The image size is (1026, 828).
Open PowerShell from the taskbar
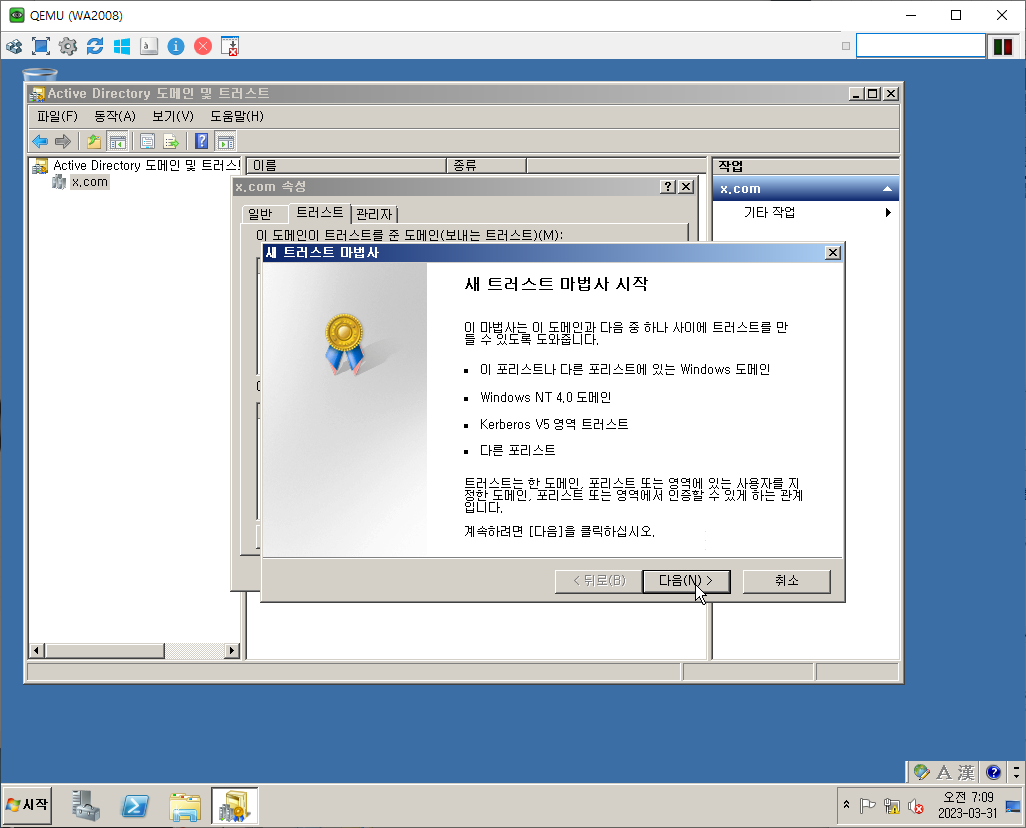click(x=135, y=806)
